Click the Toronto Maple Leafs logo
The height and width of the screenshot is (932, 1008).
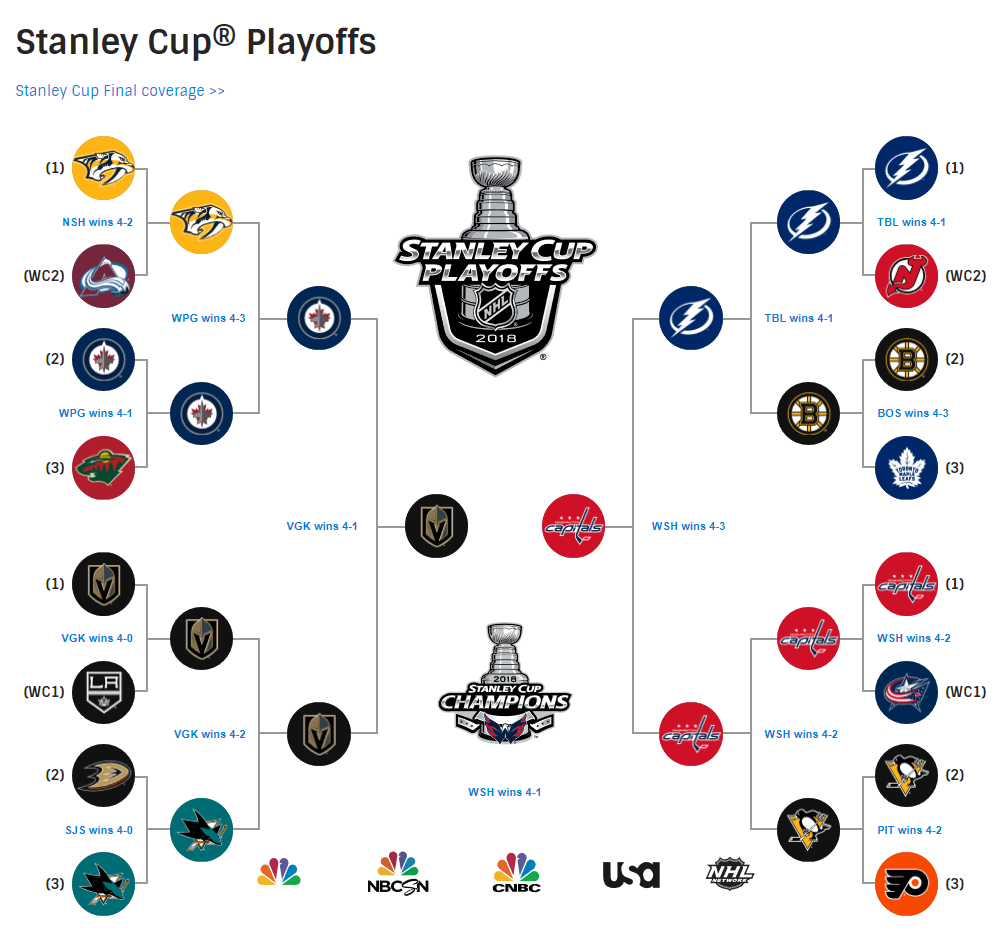[x=906, y=467]
